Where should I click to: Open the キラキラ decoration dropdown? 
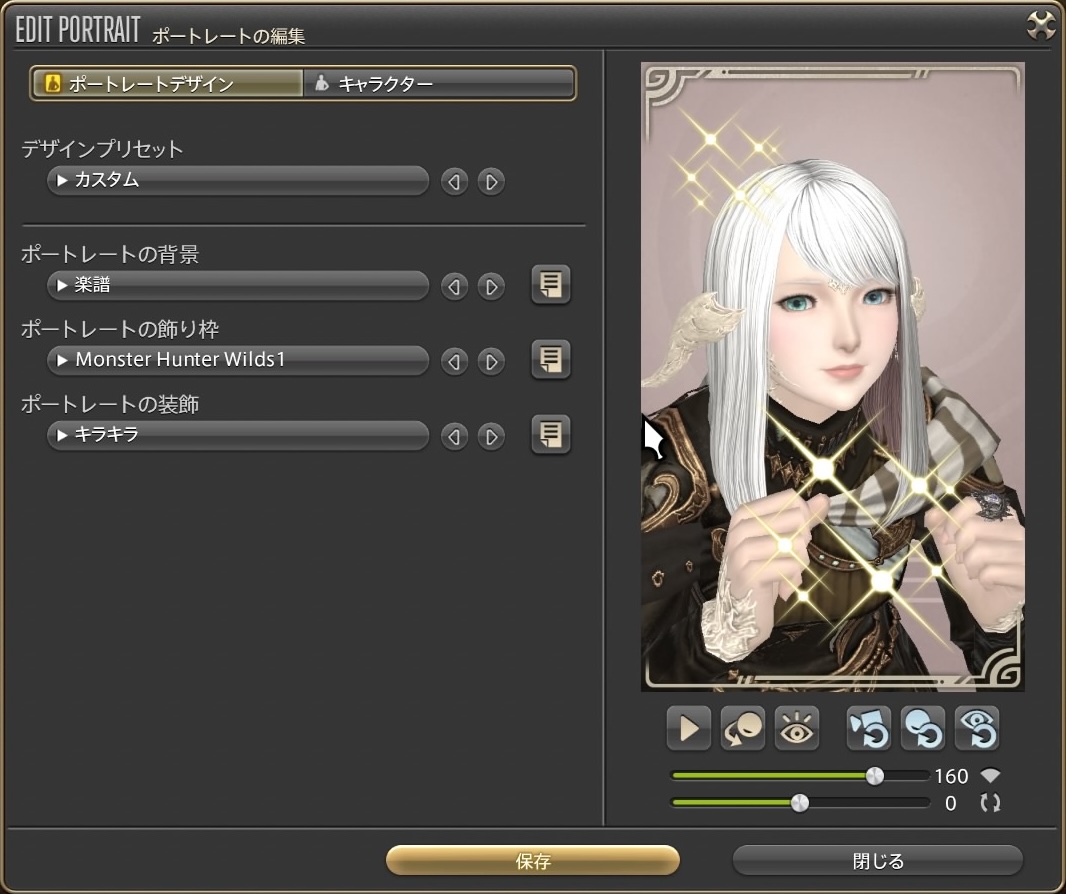[x=238, y=435]
